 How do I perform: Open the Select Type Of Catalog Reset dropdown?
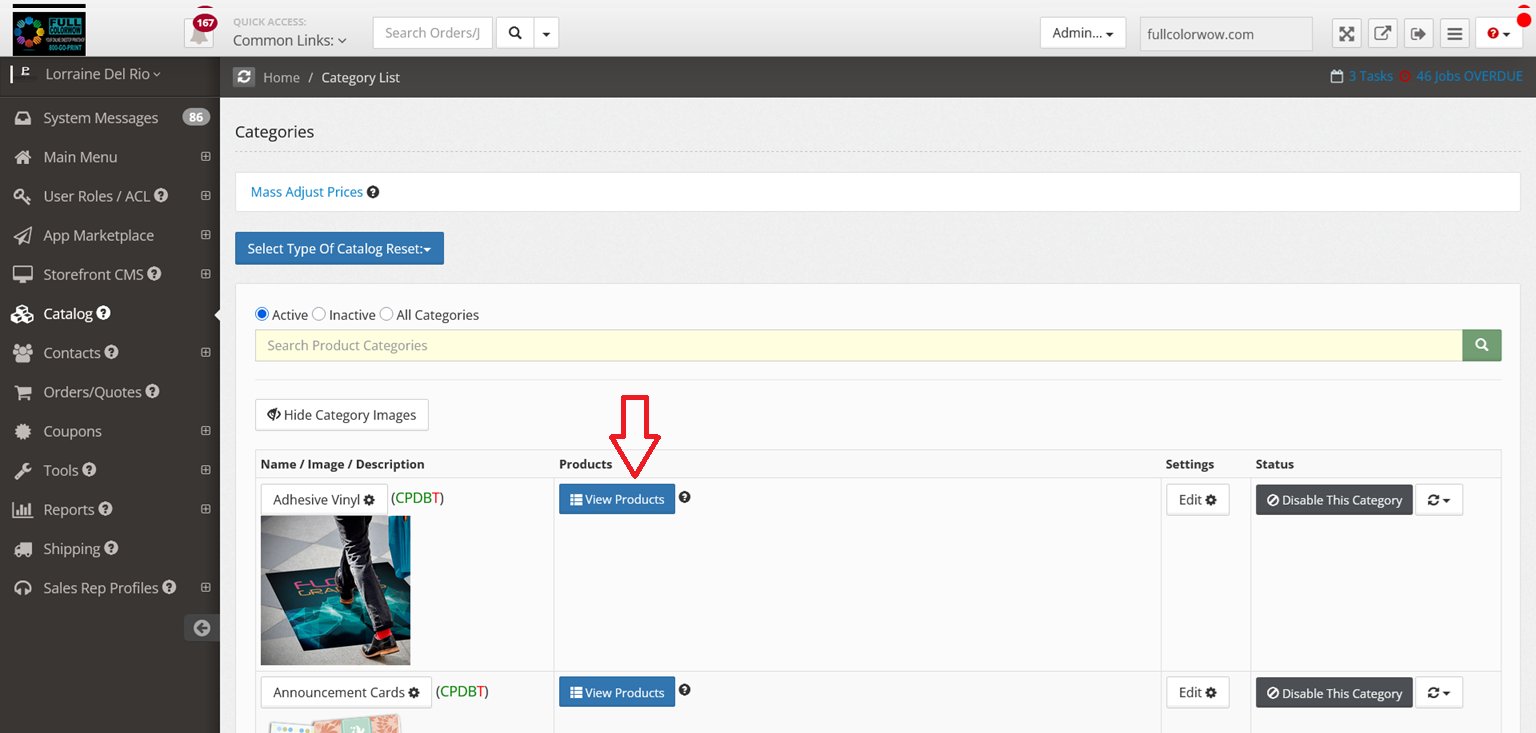coord(339,249)
